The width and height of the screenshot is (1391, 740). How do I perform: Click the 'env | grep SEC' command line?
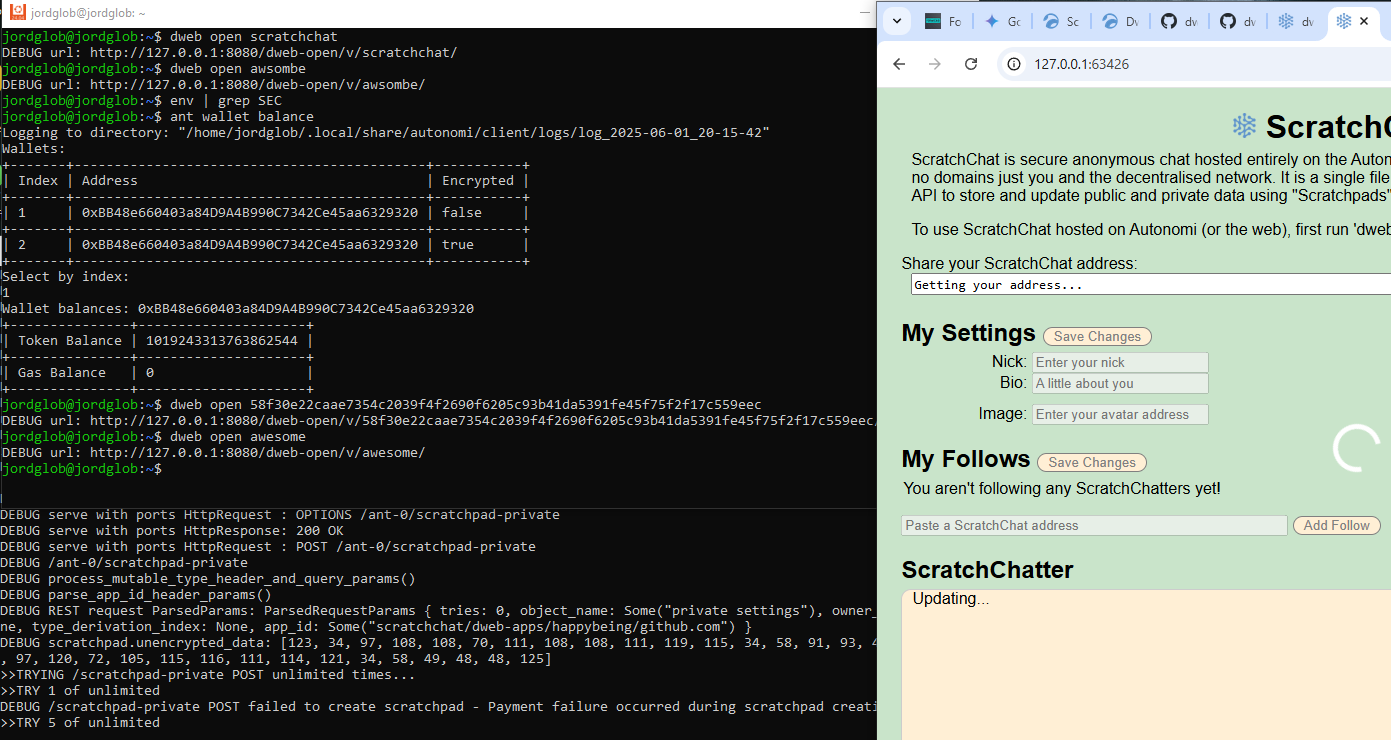141,101
